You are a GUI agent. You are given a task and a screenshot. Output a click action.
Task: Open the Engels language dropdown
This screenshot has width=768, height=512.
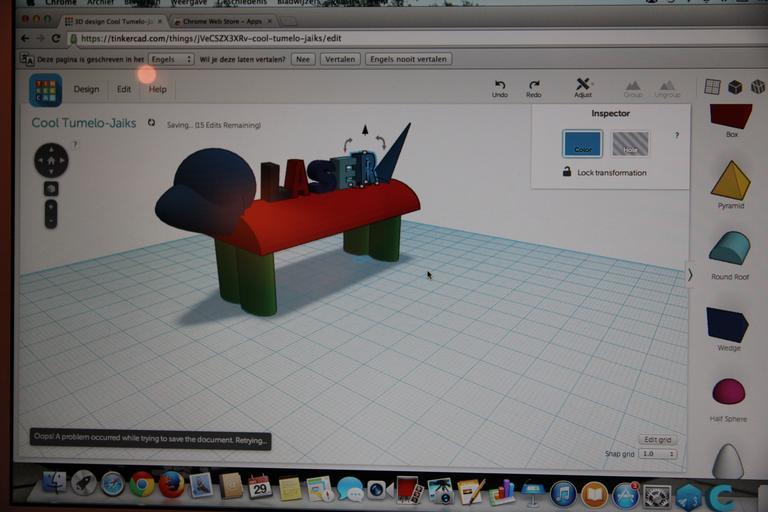pos(170,59)
